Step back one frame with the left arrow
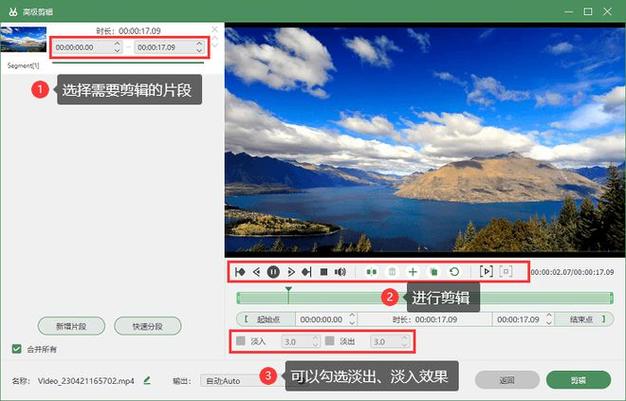Screen dimensions: 626x401 (256, 272)
